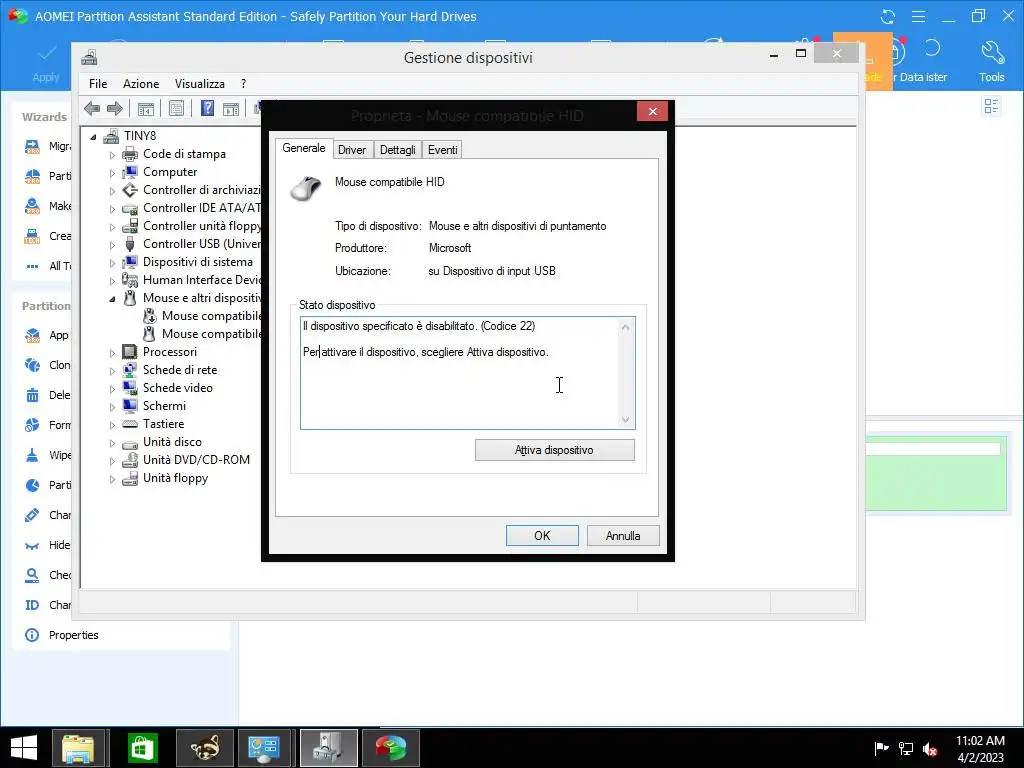Switch to the Eventi tab
This screenshot has height=768, width=1024.
[443, 150]
